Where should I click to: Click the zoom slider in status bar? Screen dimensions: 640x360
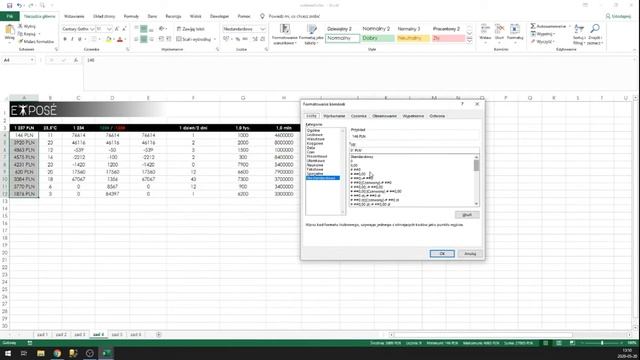[602, 343]
